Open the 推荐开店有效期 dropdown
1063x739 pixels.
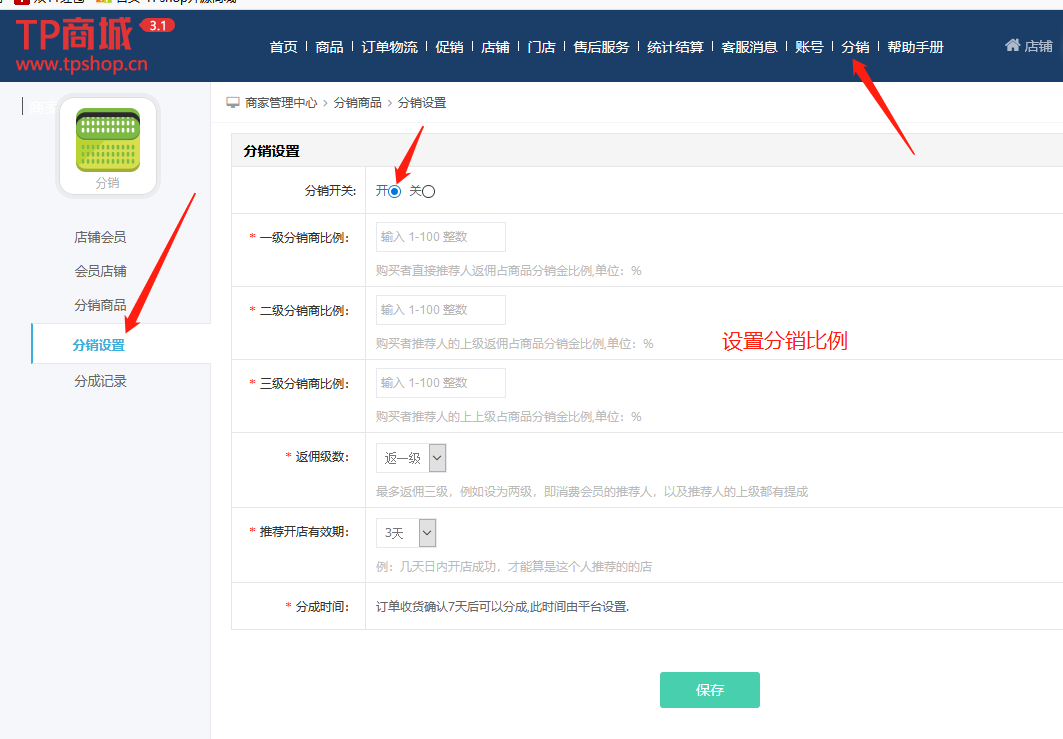(x=406, y=533)
